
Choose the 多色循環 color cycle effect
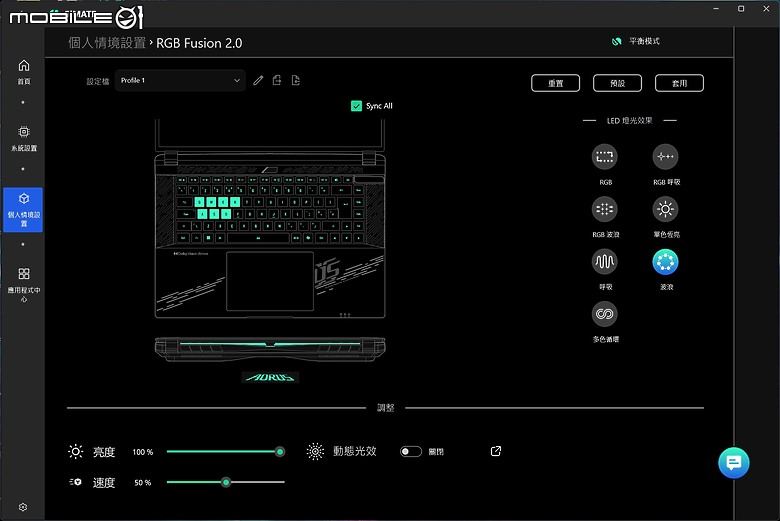coord(604,314)
